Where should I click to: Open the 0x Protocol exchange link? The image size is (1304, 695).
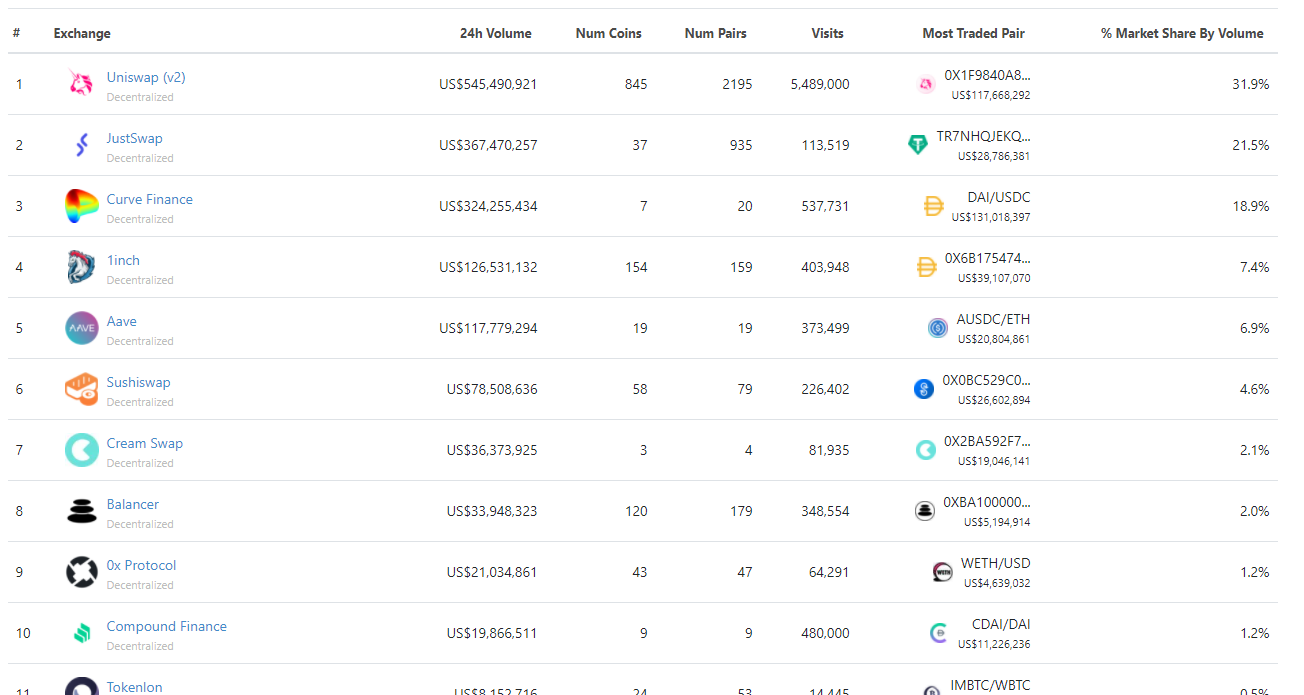pyautogui.click(x=141, y=565)
